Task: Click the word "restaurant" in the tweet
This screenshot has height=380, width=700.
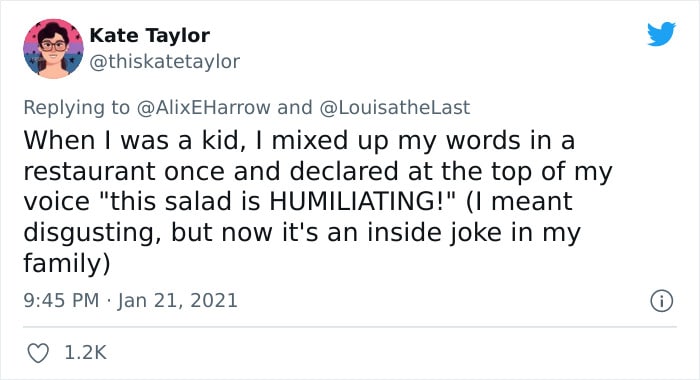Action: point(90,171)
